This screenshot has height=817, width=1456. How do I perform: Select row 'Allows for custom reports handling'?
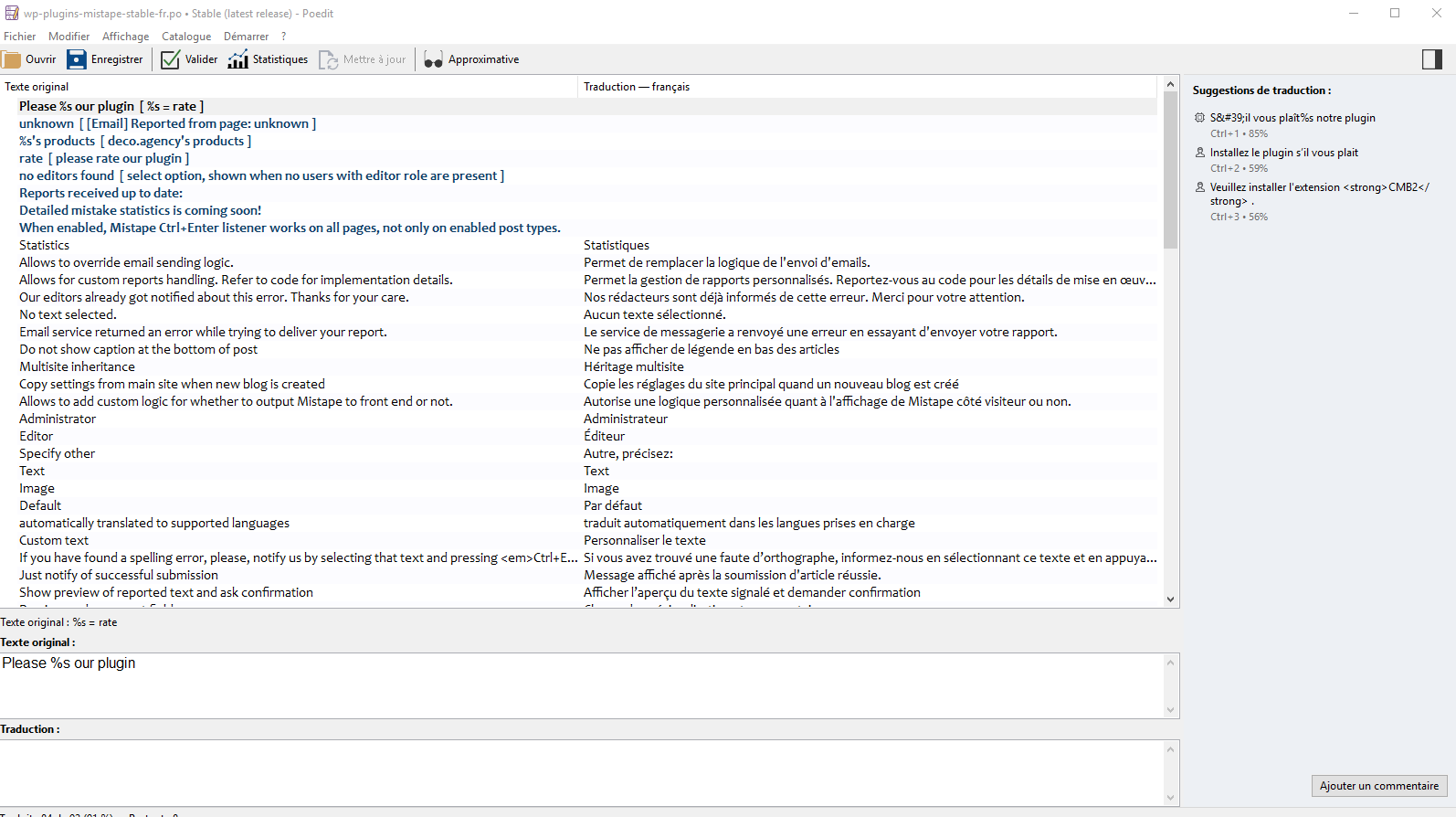click(x=580, y=280)
